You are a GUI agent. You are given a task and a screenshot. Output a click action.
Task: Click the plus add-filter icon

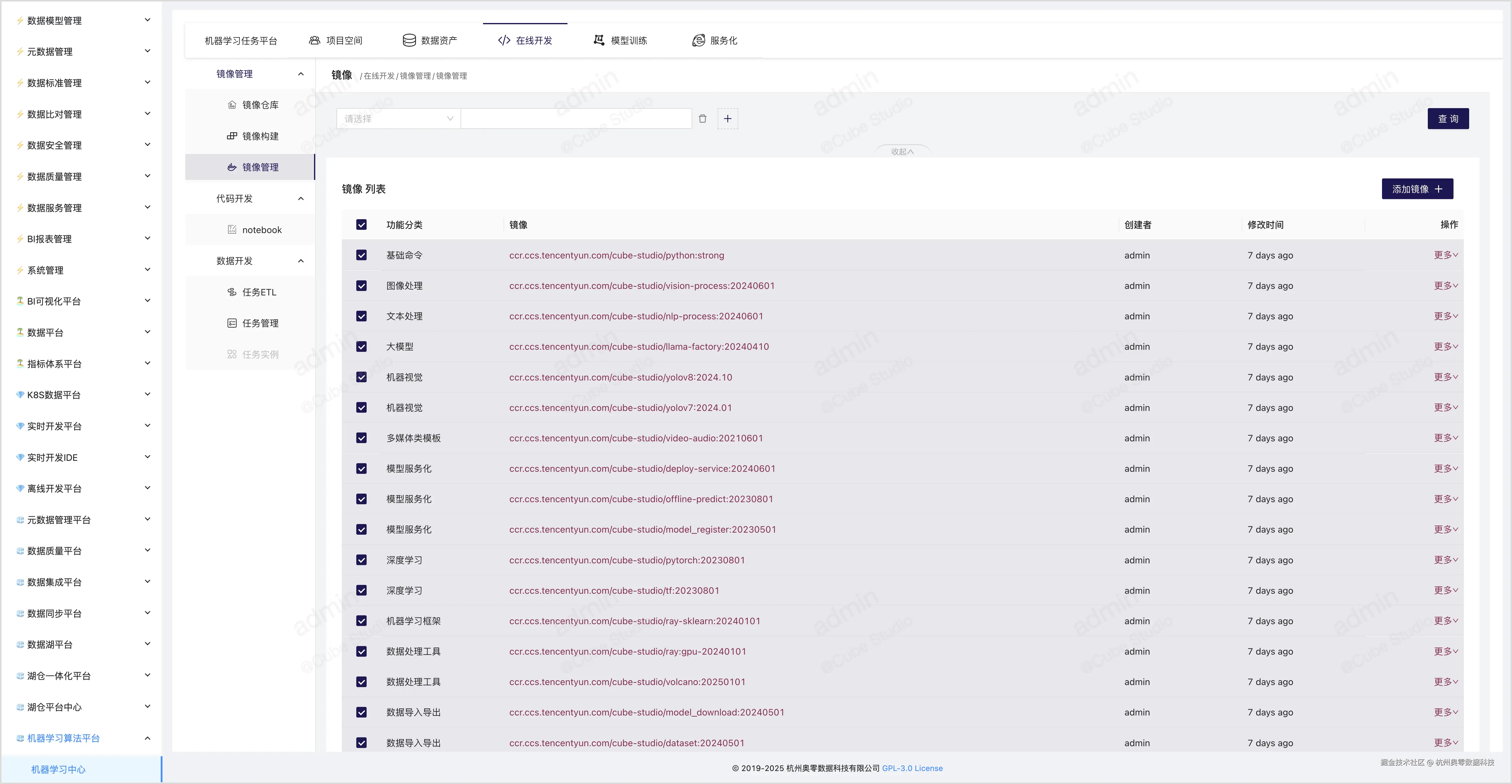click(727, 118)
